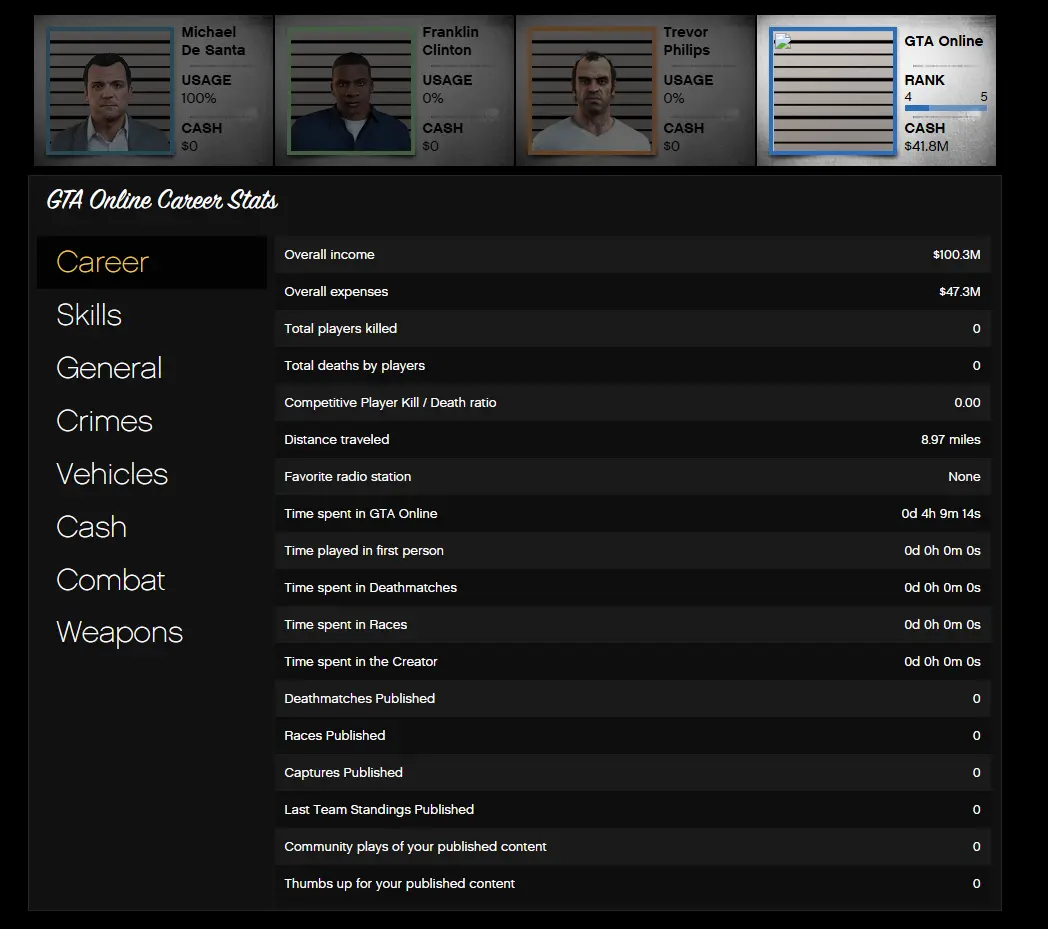Select Time spent in Races row
1048x929 pixels.
coord(632,624)
